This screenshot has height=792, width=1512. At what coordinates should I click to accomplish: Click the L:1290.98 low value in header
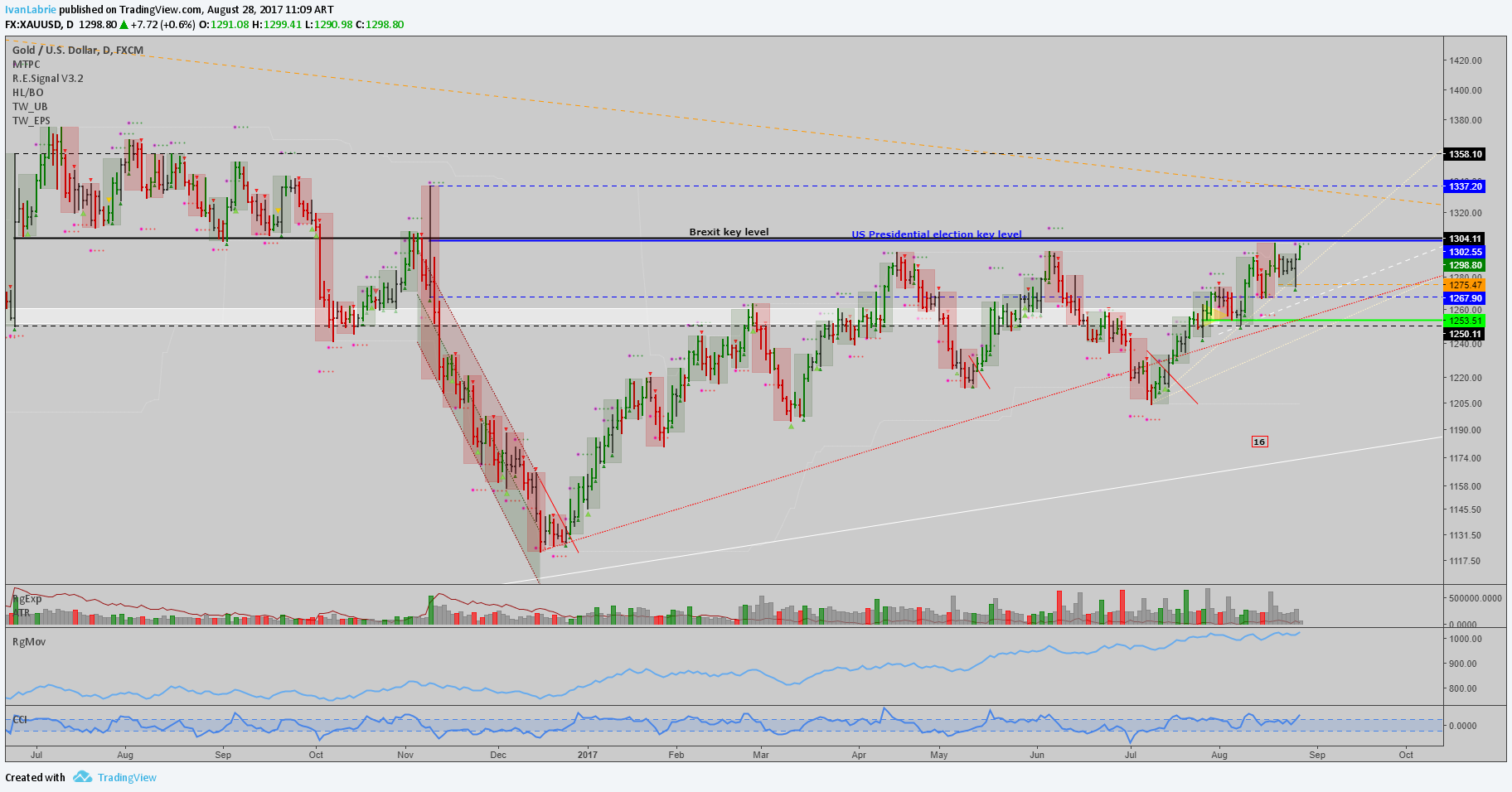coord(330,25)
